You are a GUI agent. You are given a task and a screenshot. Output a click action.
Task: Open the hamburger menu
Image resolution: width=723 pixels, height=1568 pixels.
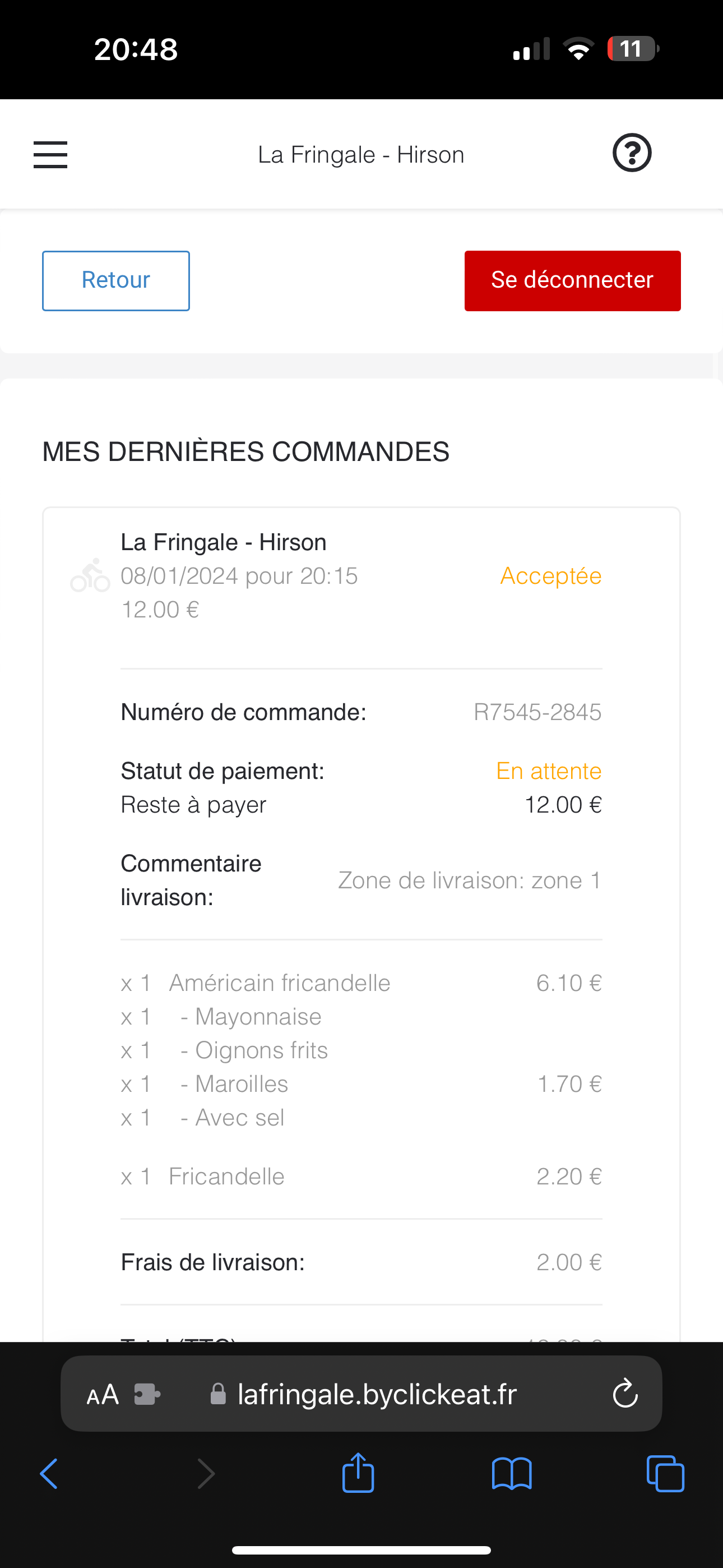[x=50, y=155]
